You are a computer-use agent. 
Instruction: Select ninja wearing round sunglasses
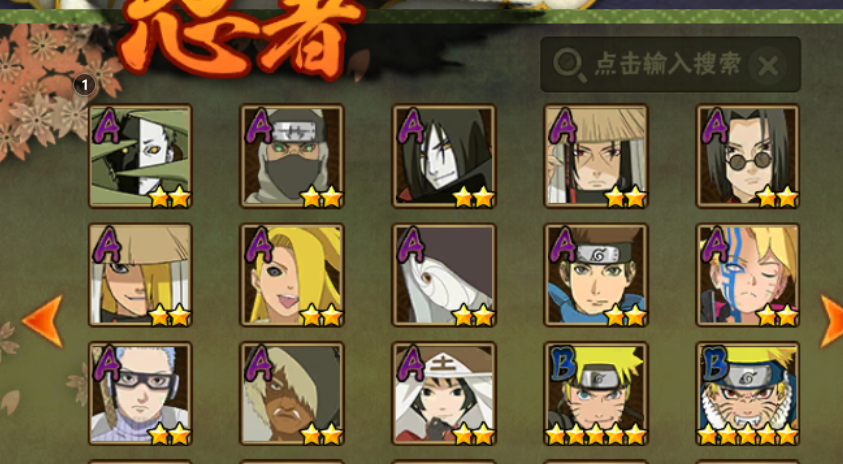[x=747, y=156]
